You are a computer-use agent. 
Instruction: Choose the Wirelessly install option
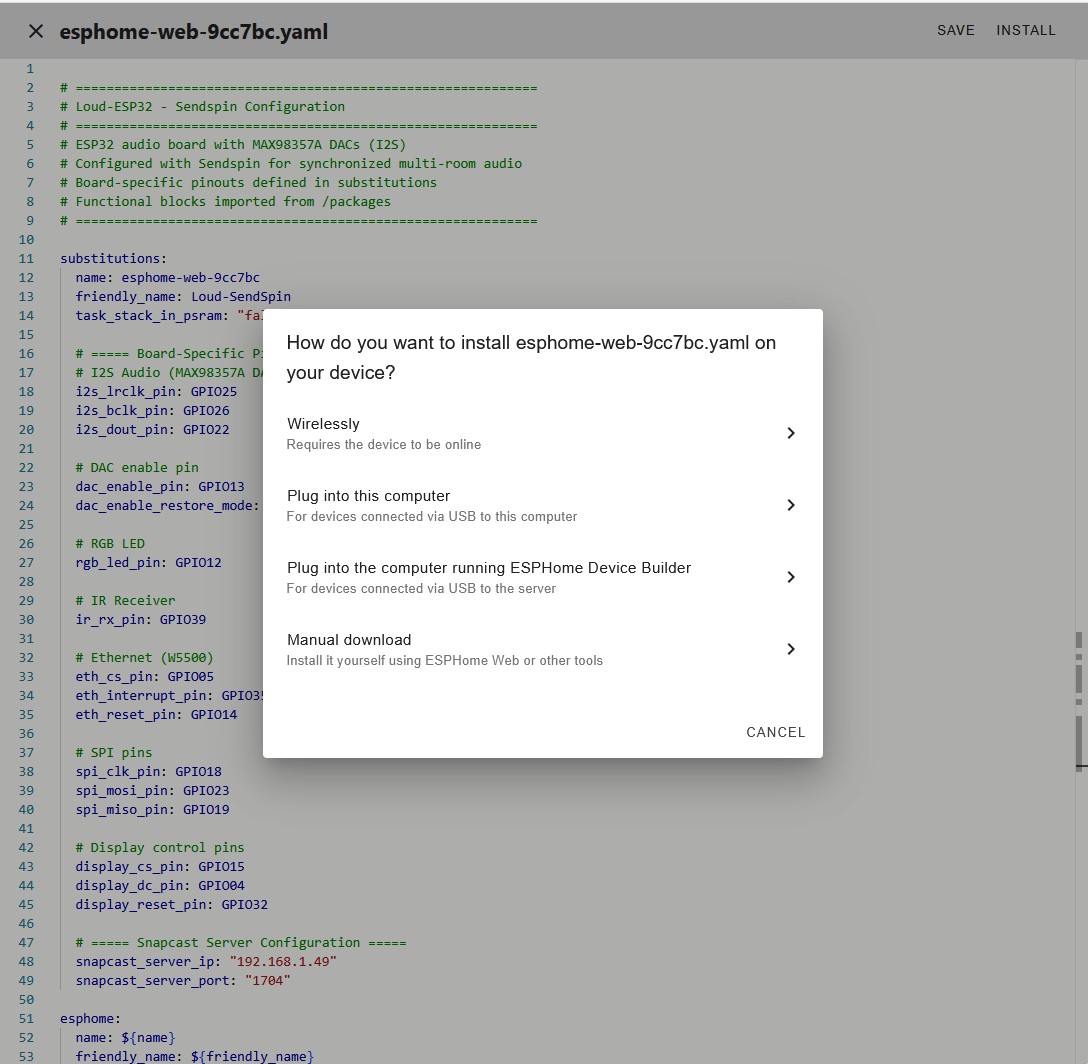tap(543, 433)
